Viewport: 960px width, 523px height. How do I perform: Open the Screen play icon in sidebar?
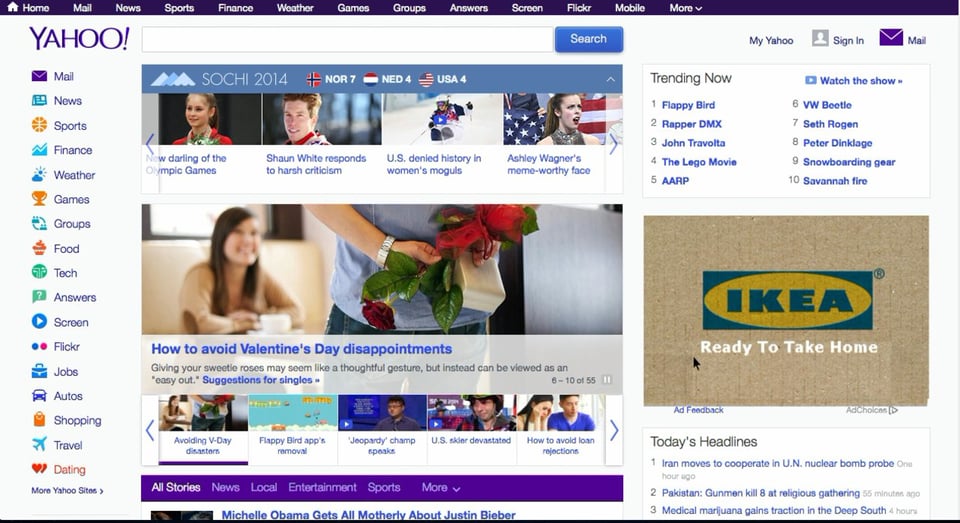tap(39, 322)
